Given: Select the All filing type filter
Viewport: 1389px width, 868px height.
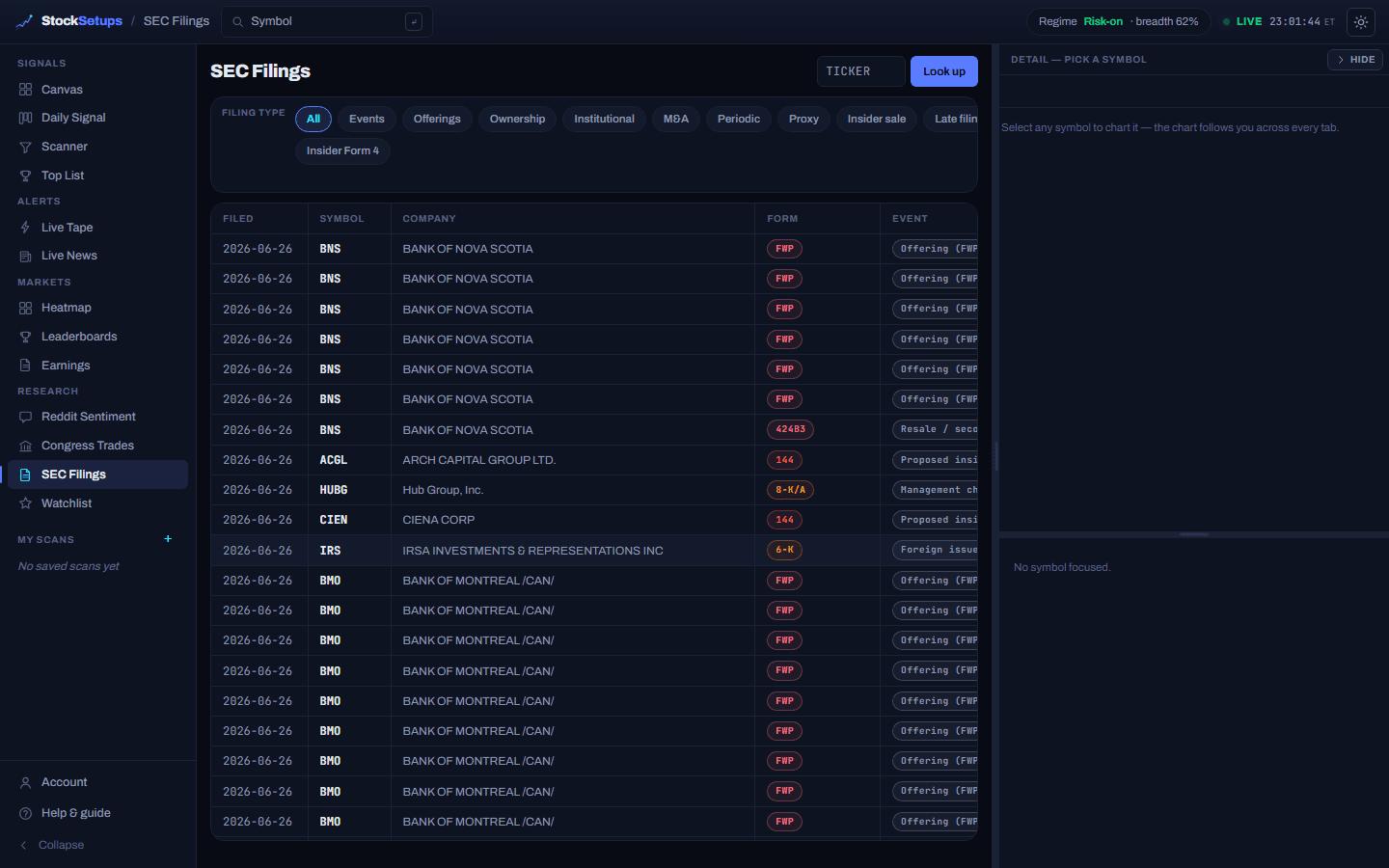Looking at the screenshot, I should click(x=313, y=119).
